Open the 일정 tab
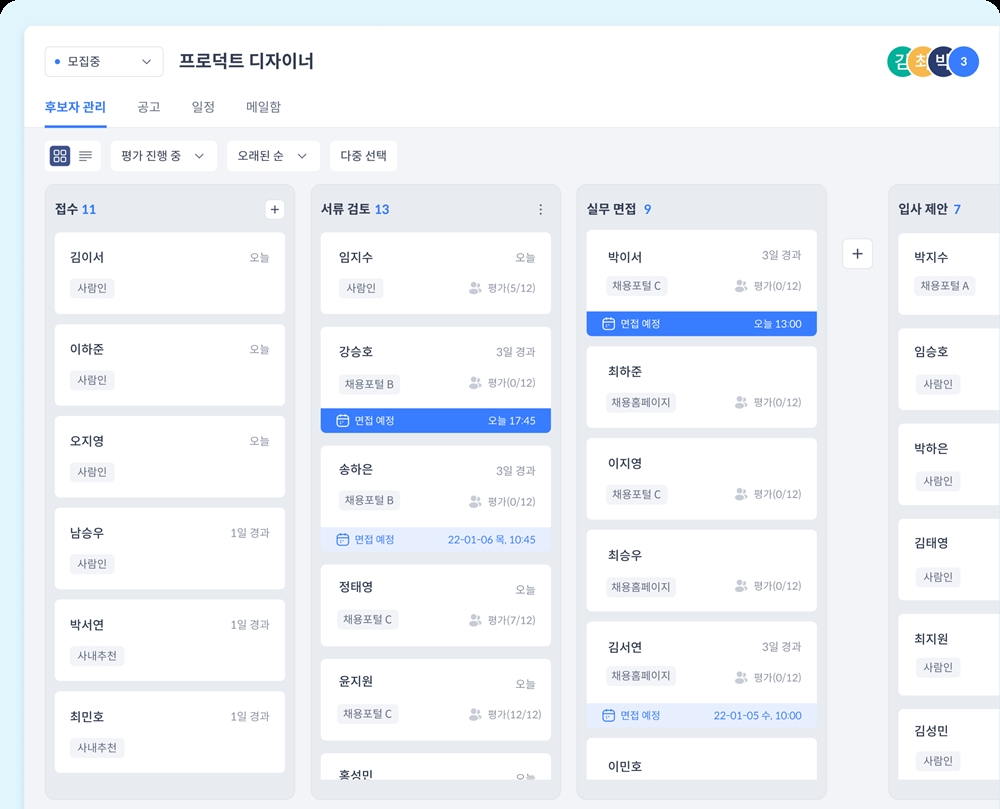Screen dimensions: 1000x809 (x=203, y=107)
